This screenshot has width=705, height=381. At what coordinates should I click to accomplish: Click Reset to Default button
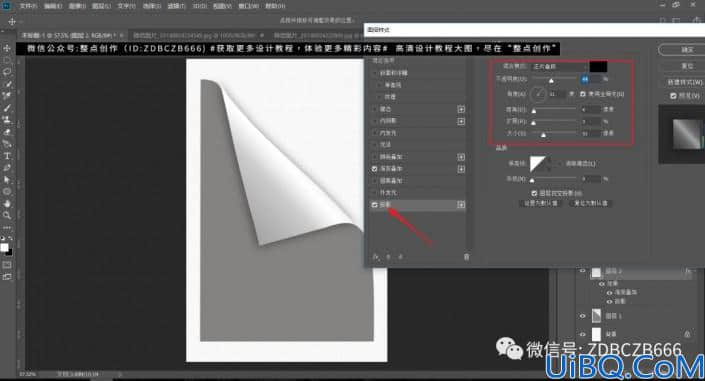[x=591, y=203]
